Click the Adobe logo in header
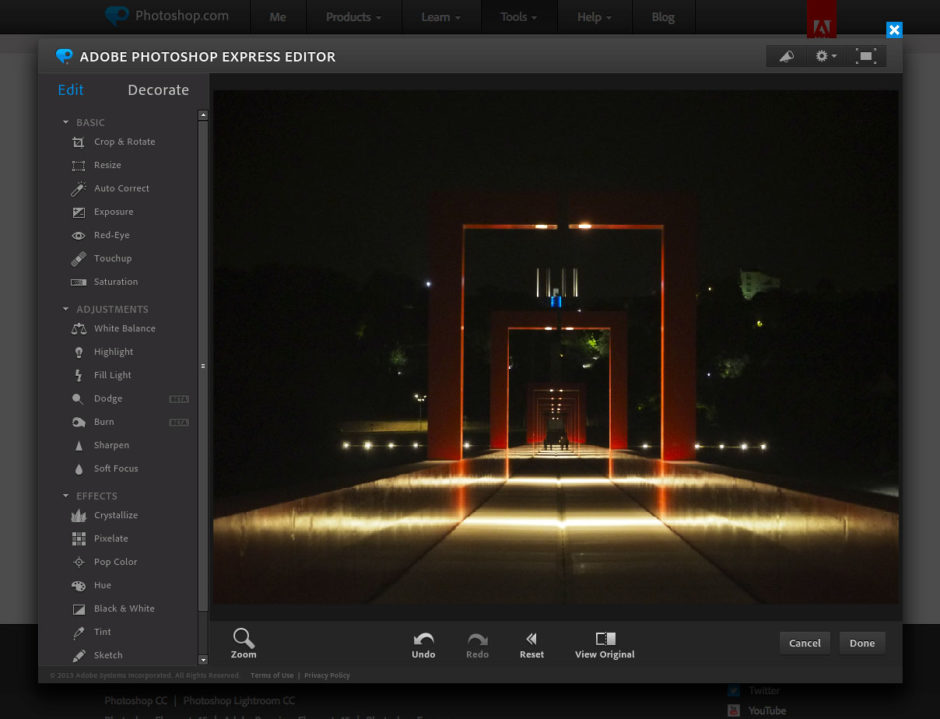 click(x=821, y=18)
